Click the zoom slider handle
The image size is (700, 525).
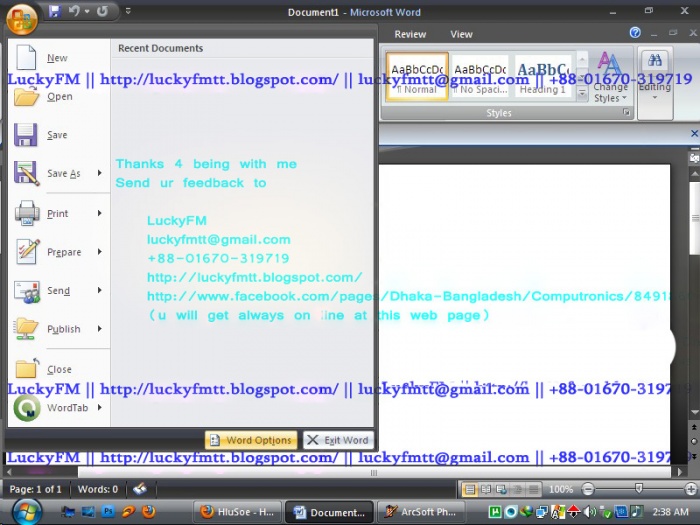pyautogui.click(x=637, y=489)
